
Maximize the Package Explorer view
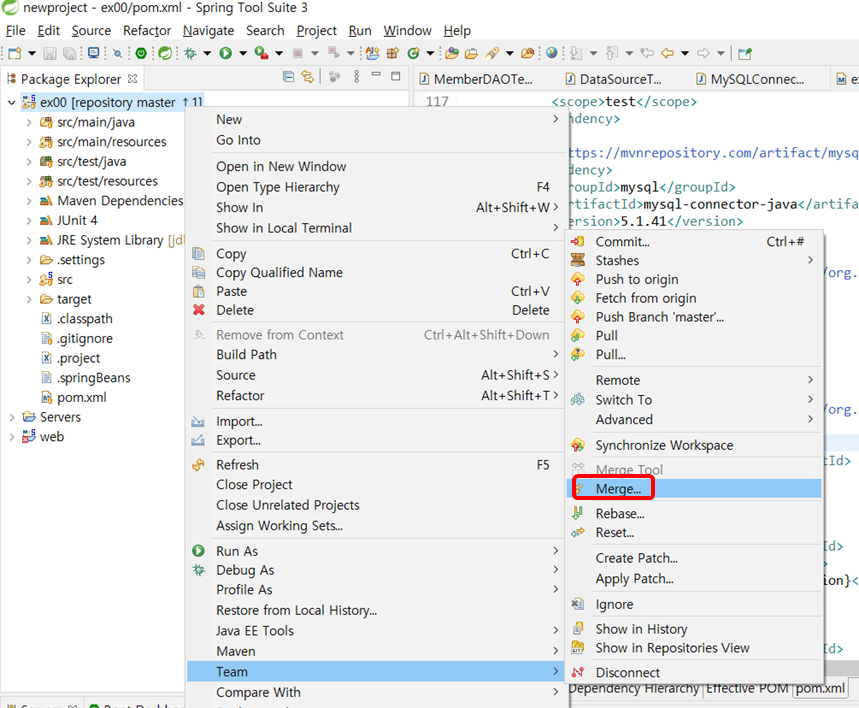click(x=396, y=76)
